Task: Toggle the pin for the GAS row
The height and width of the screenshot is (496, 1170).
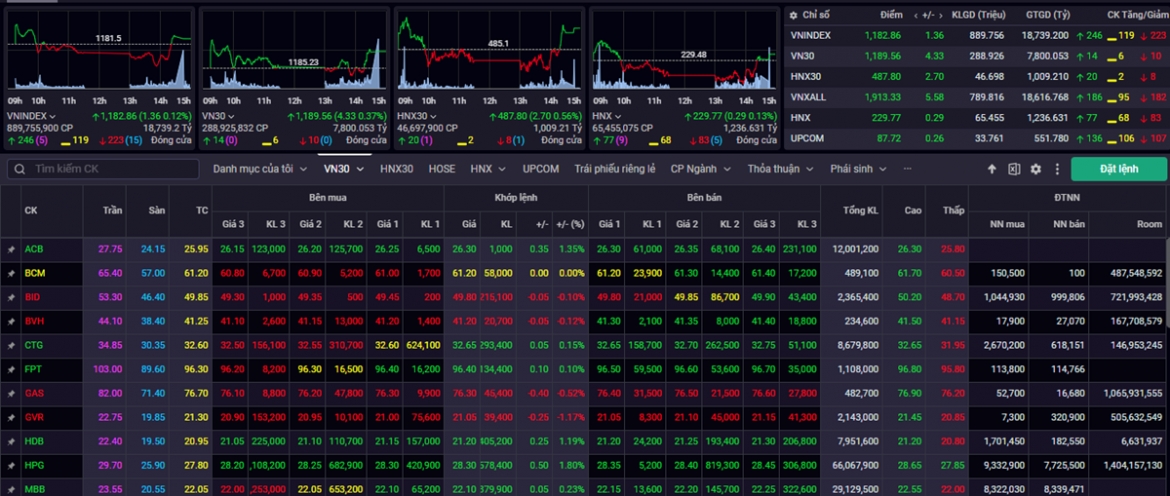Action: pyautogui.click(x=10, y=393)
